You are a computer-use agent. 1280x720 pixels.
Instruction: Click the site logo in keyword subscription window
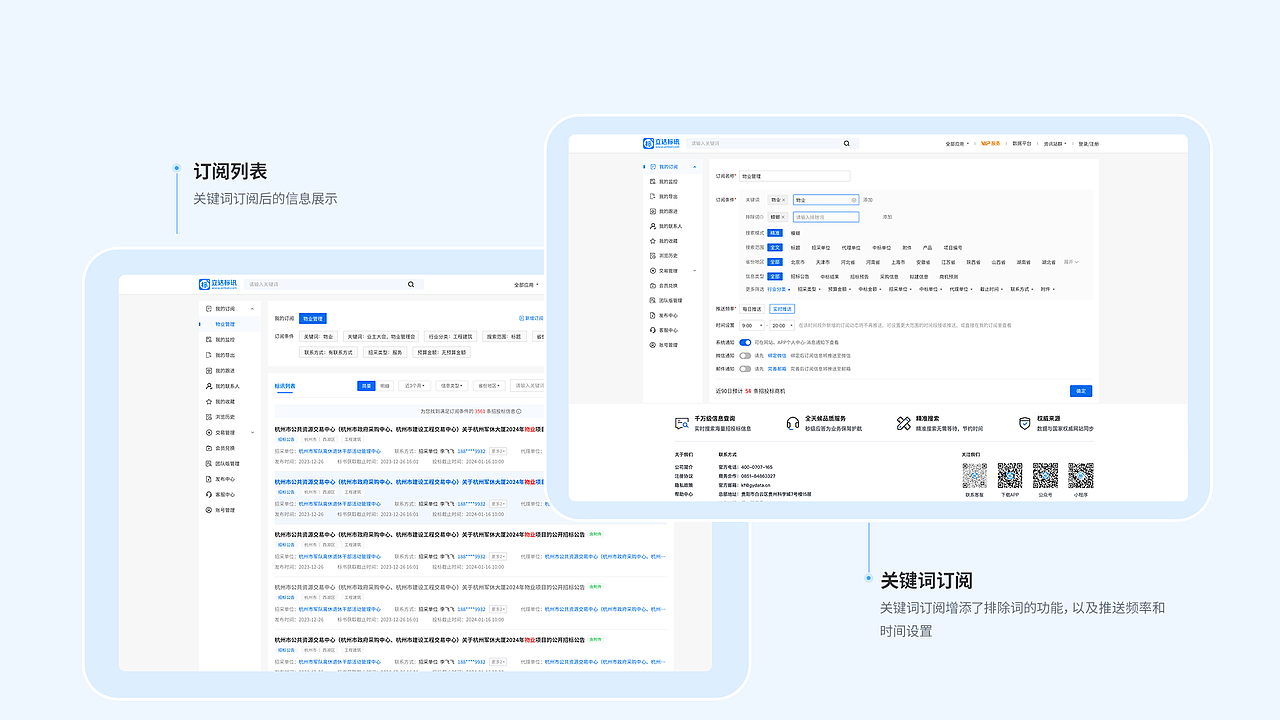(661, 143)
